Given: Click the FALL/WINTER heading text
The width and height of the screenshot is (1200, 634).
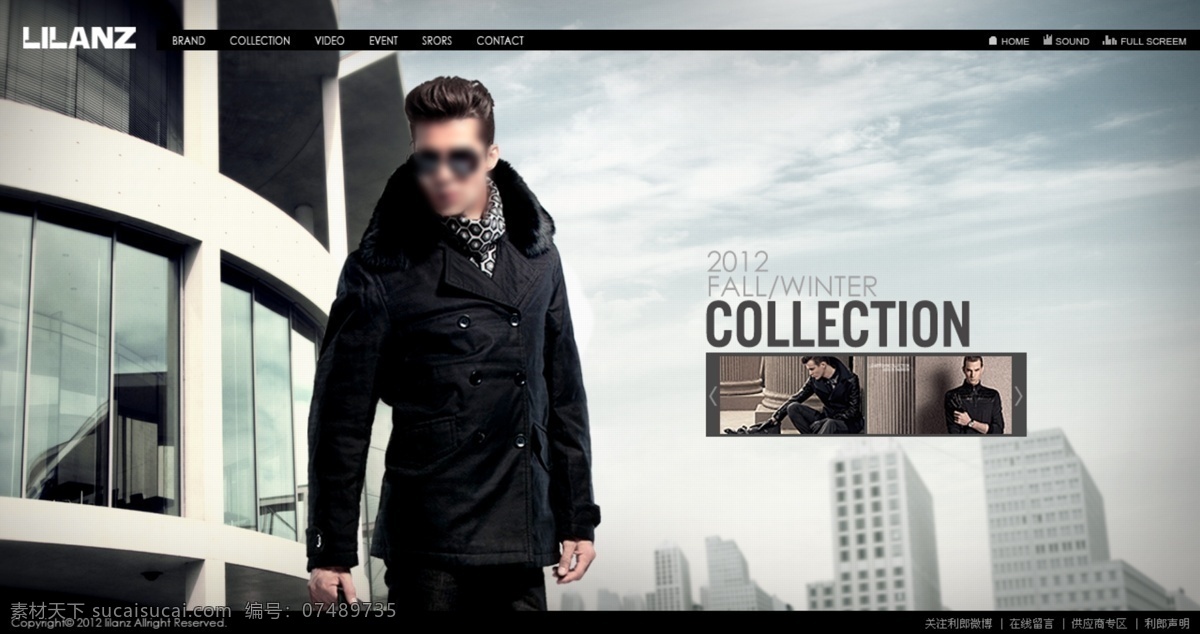Looking at the screenshot, I should (x=791, y=286).
